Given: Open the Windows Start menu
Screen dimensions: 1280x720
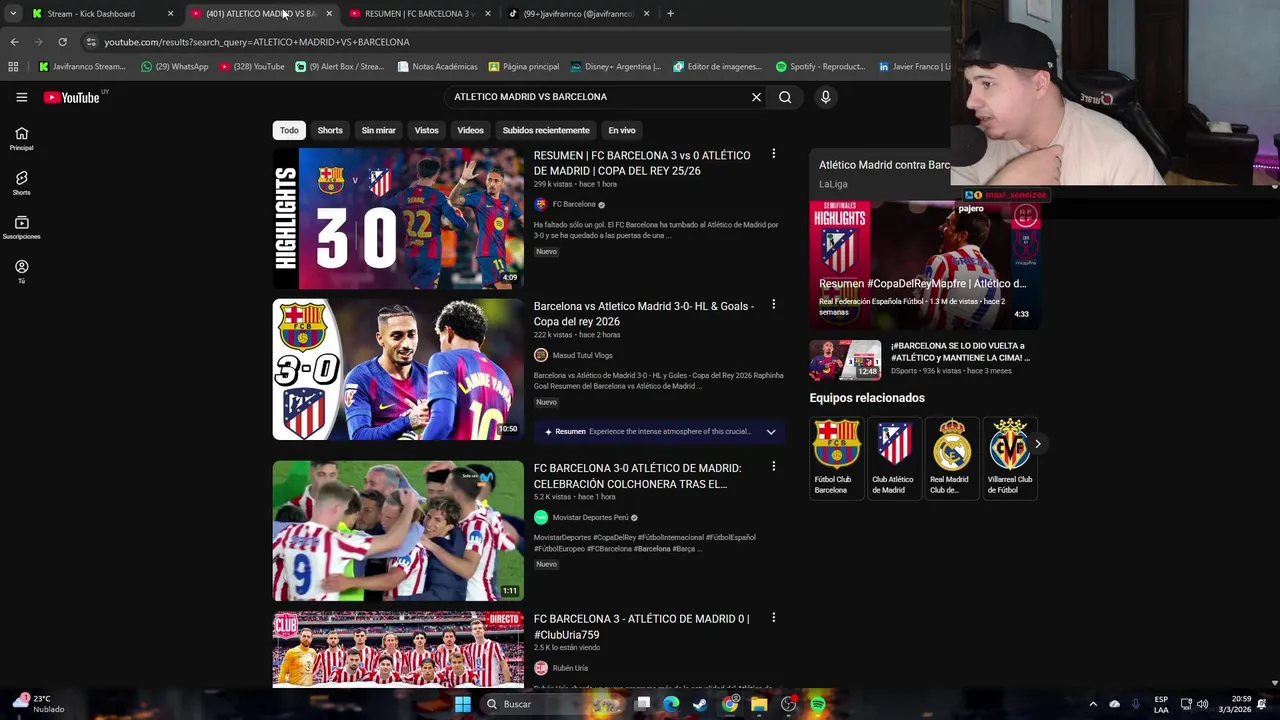Looking at the screenshot, I should [x=462, y=704].
